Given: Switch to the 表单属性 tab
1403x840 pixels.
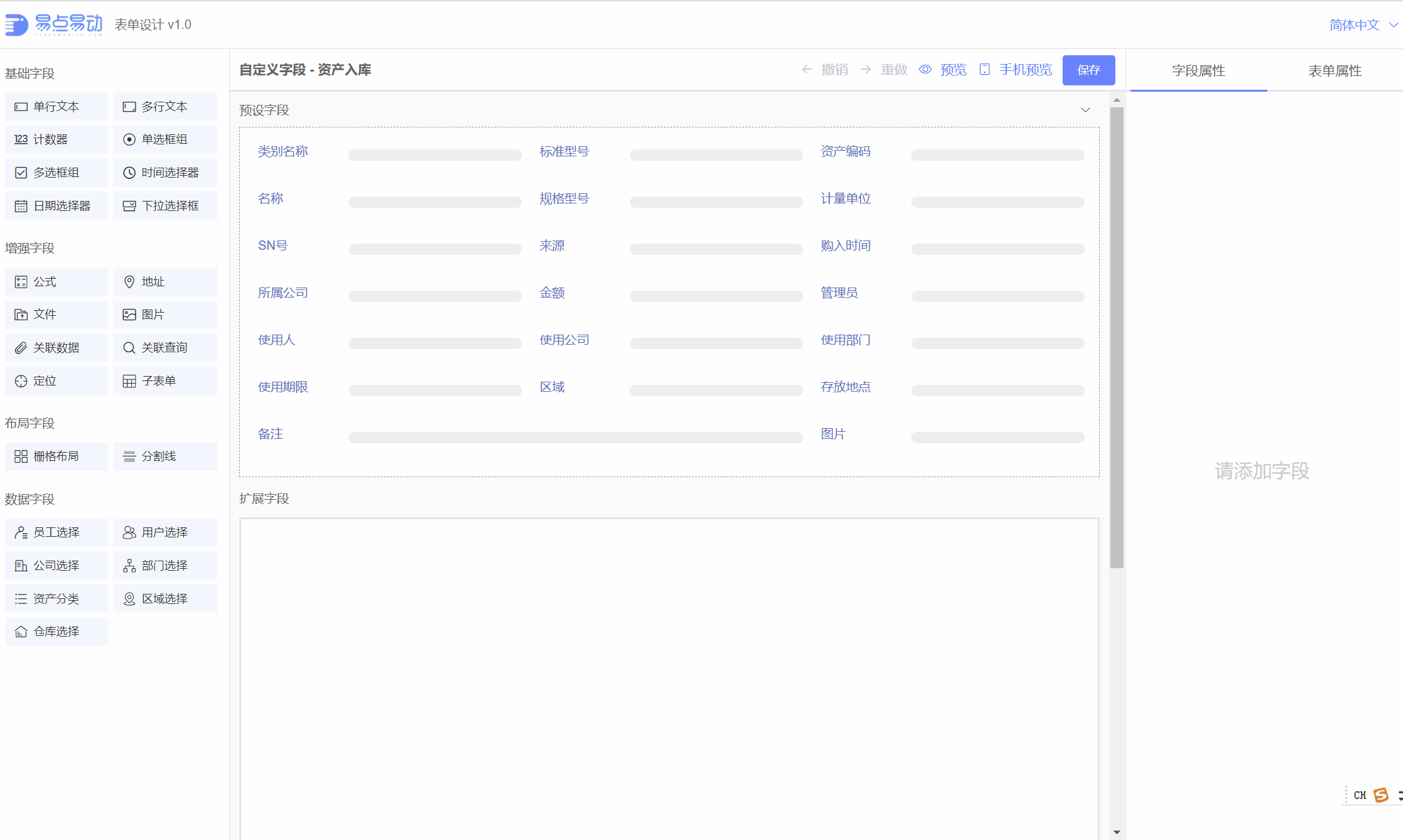Looking at the screenshot, I should [x=1335, y=71].
